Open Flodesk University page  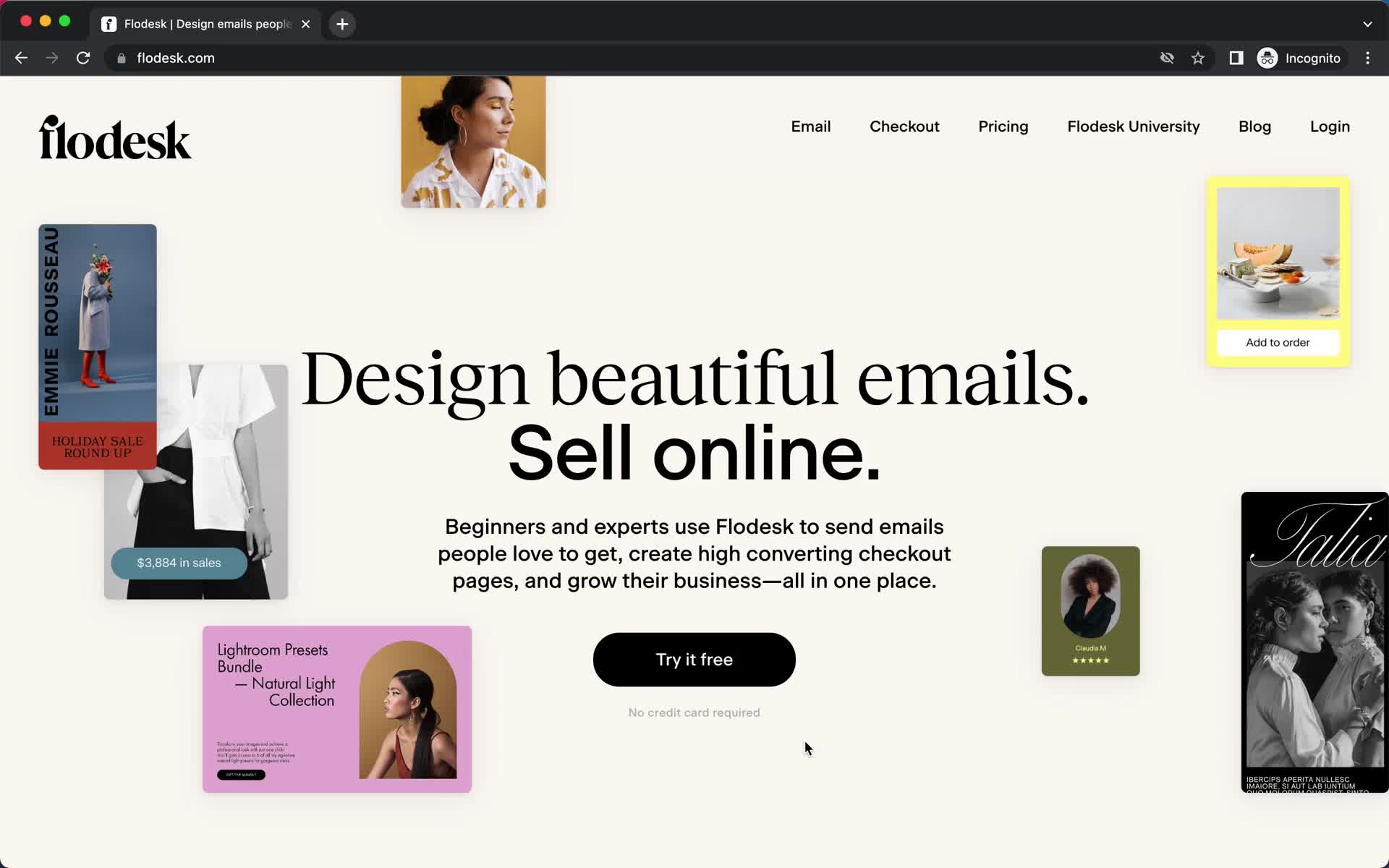tap(1133, 126)
